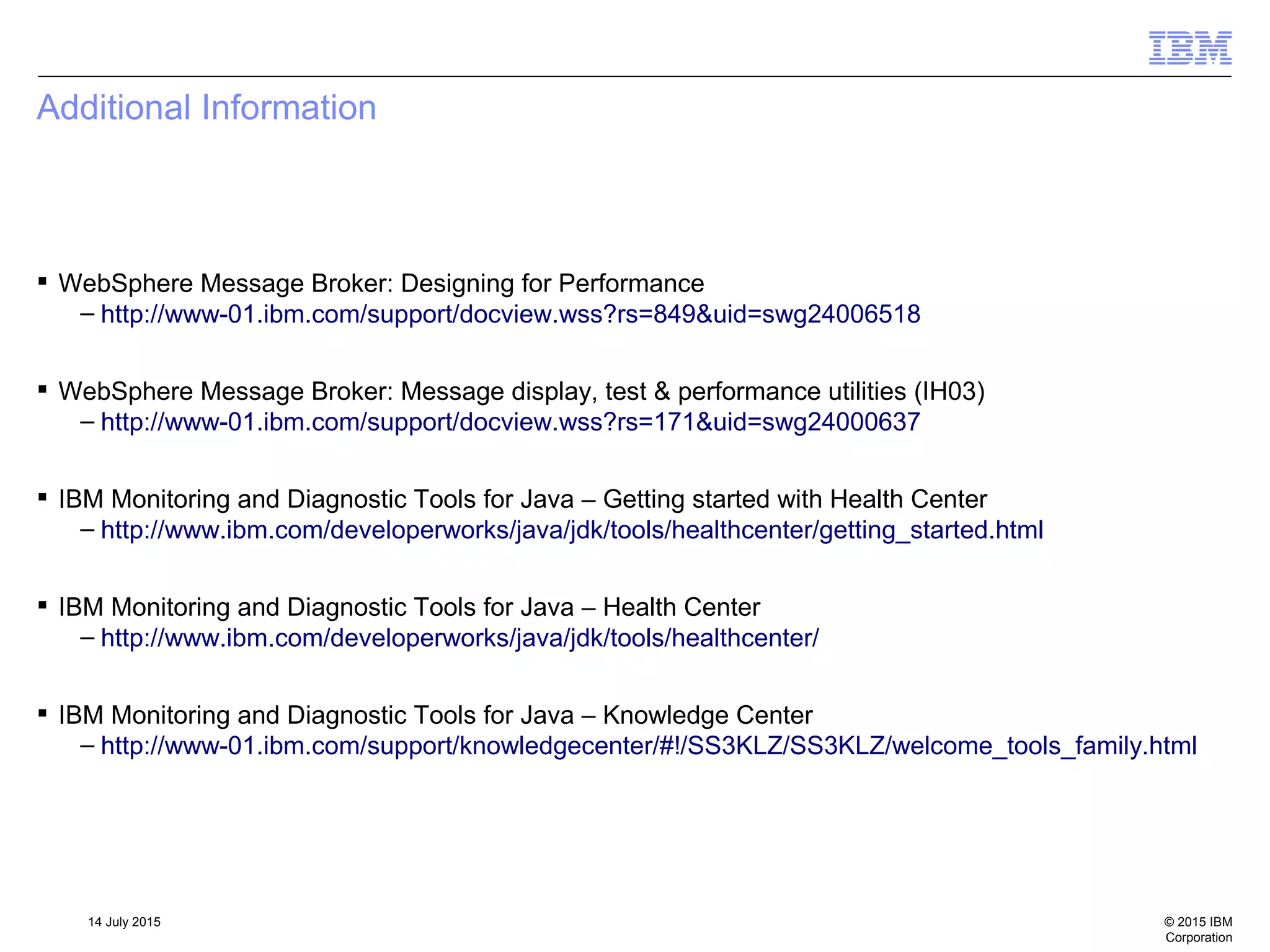The height and width of the screenshot is (952, 1270).
Task: Select the bullet ending in 'Knowledge Center'
Action: [x=435, y=715]
